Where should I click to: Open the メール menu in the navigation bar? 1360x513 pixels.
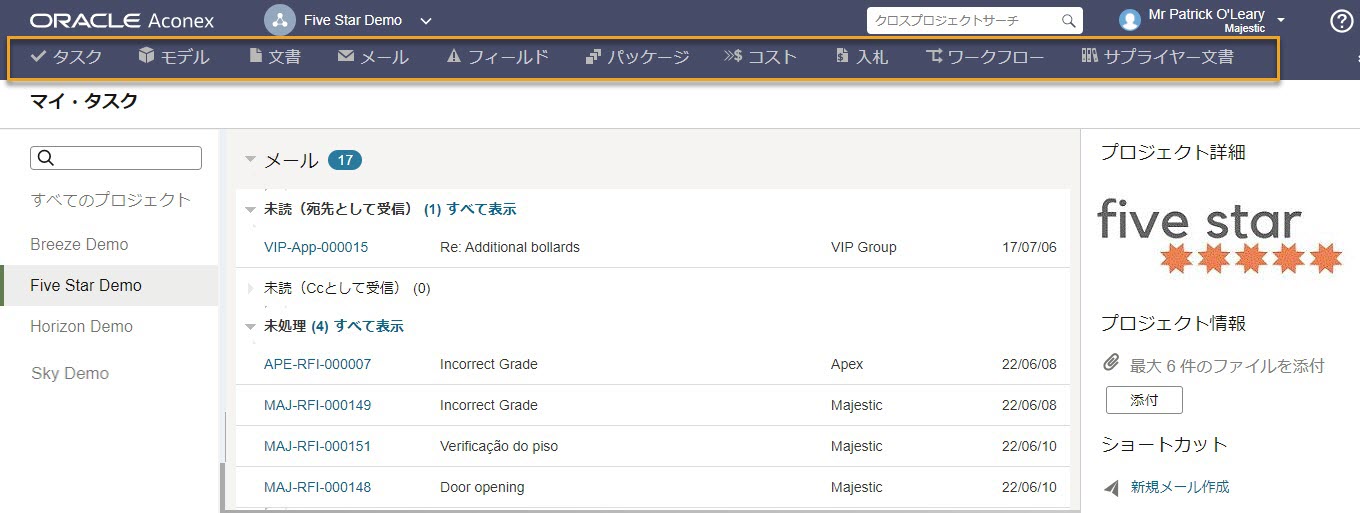tap(373, 57)
